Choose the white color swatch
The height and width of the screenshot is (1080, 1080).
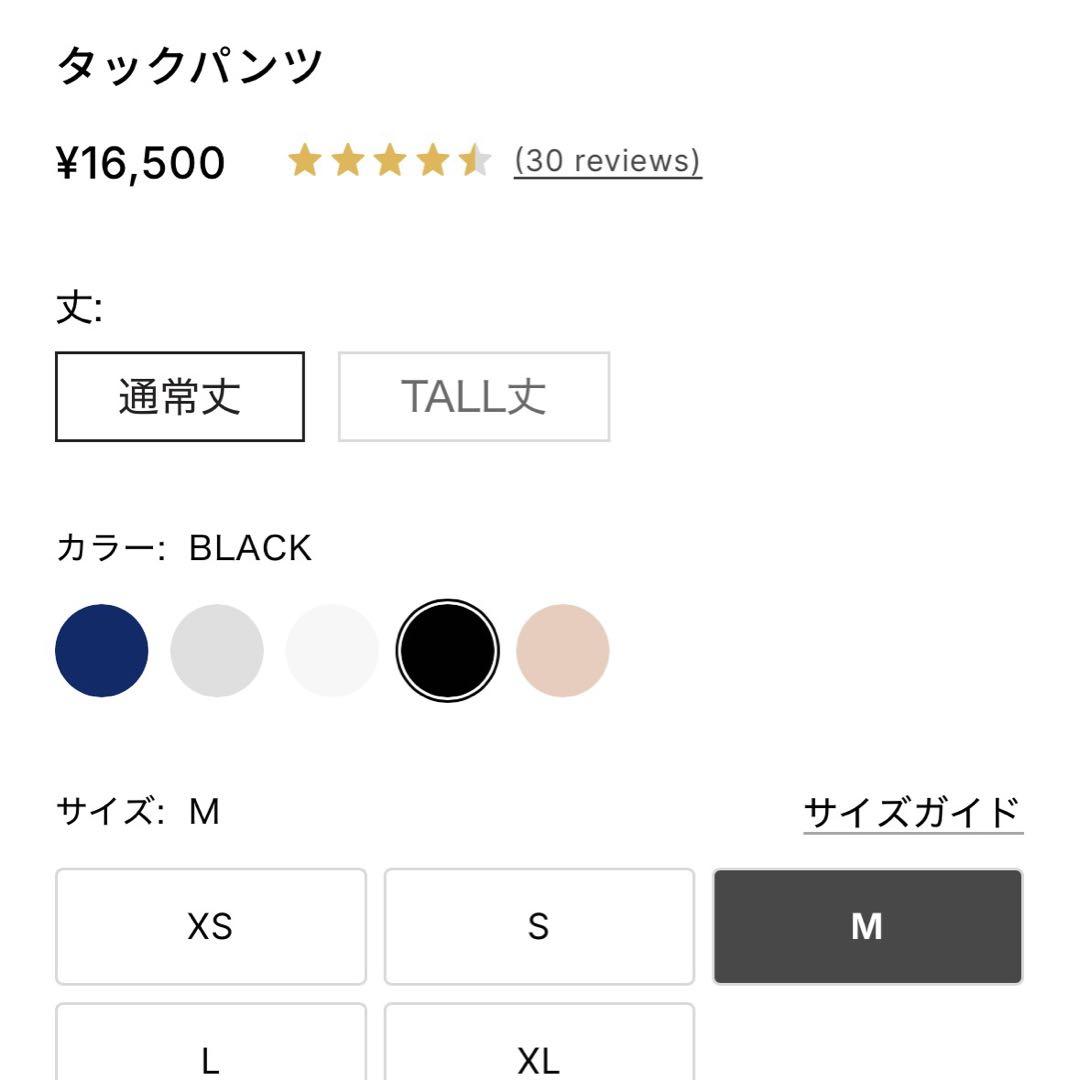pyautogui.click(x=332, y=651)
